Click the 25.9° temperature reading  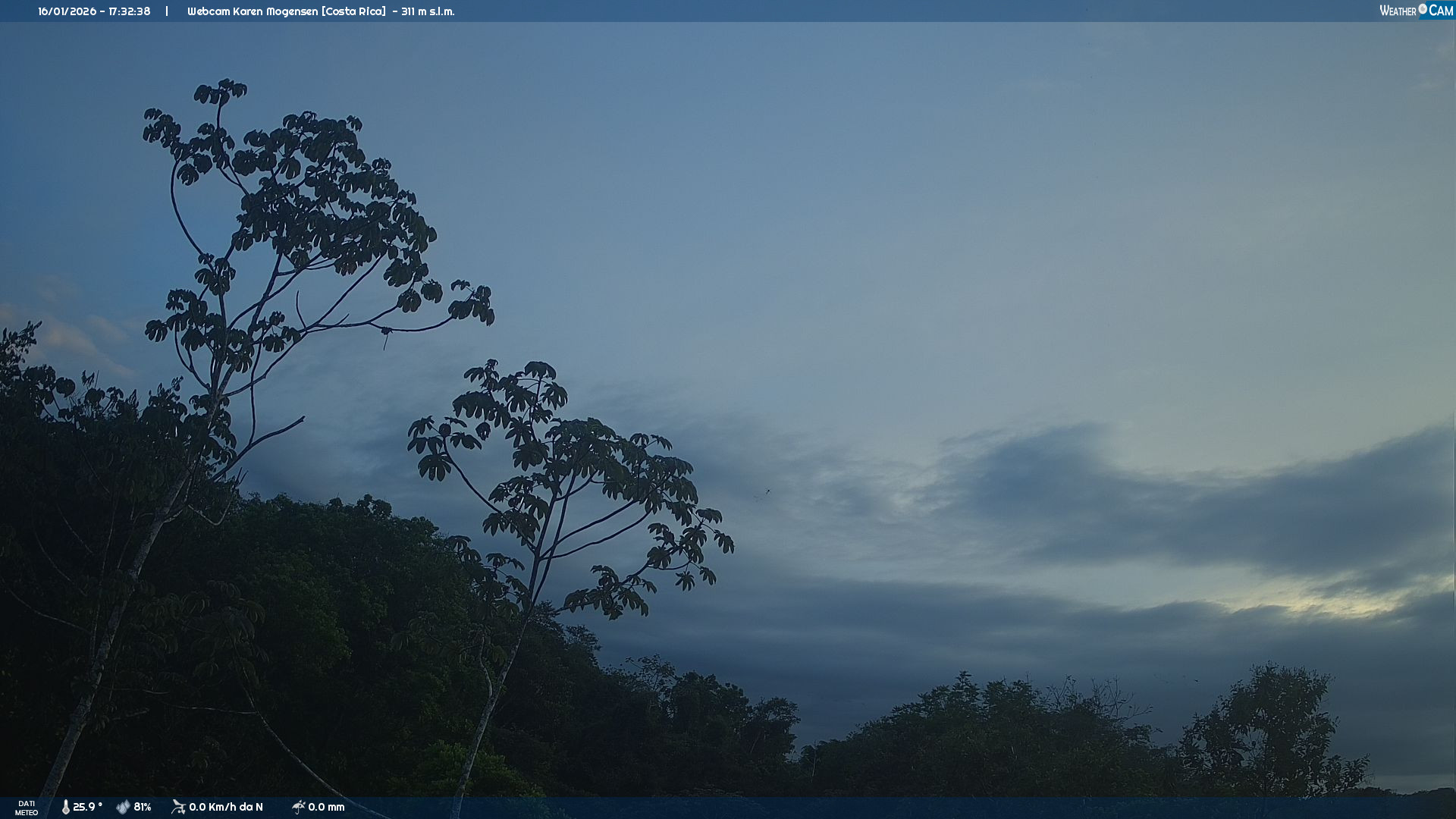point(87,807)
